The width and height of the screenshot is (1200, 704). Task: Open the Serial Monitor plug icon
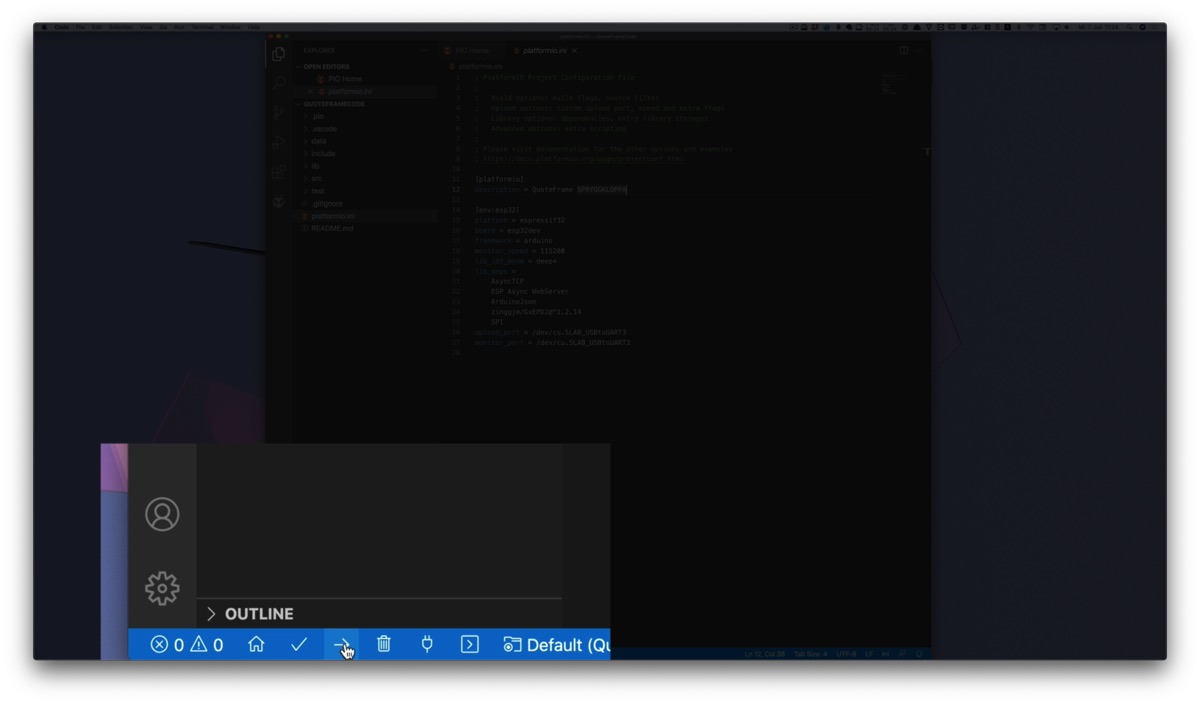tap(427, 645)
